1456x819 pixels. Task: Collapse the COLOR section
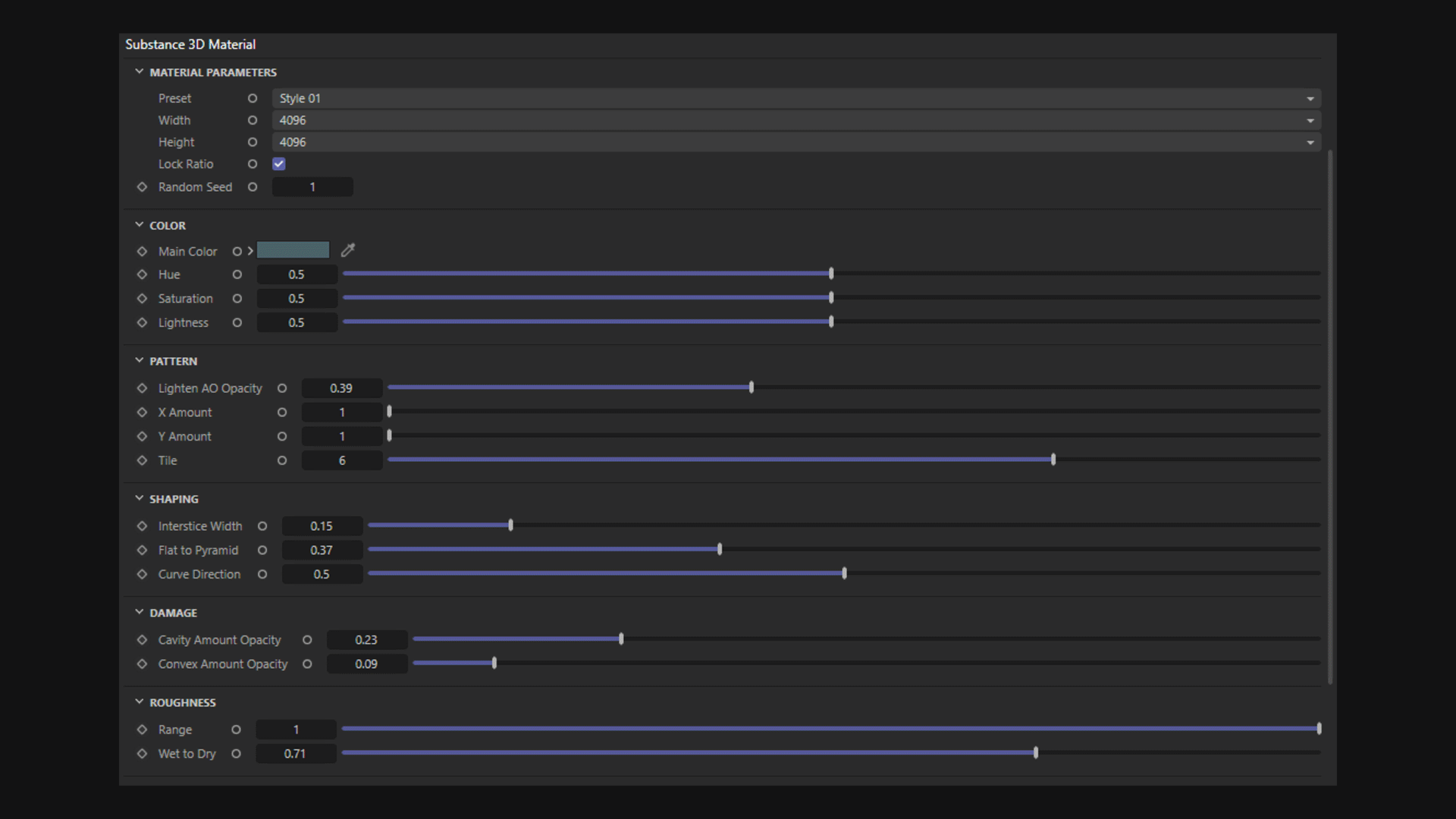(x=140, y=225)
